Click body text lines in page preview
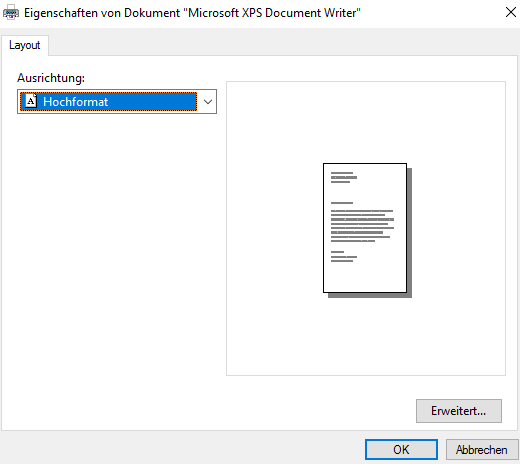This screenshot has width=520, height=464. coord(362,226)
